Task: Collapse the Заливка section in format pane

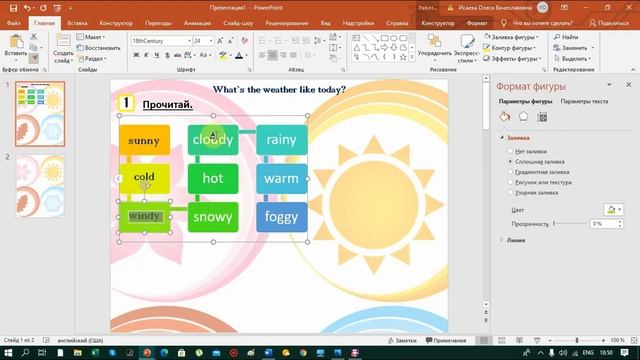Action: [502, 138]
